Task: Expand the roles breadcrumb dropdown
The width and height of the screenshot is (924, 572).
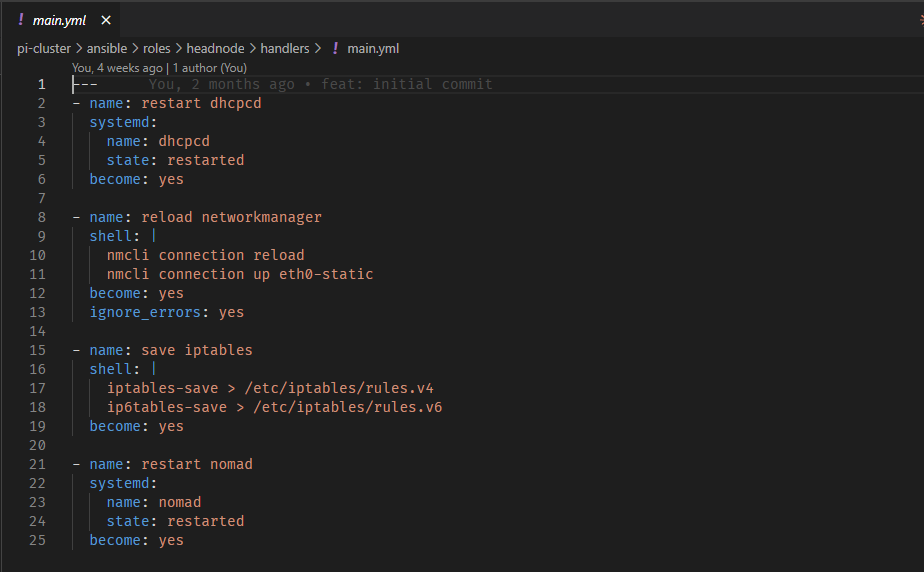Action: pyautogui.click(x=156, y=48)
